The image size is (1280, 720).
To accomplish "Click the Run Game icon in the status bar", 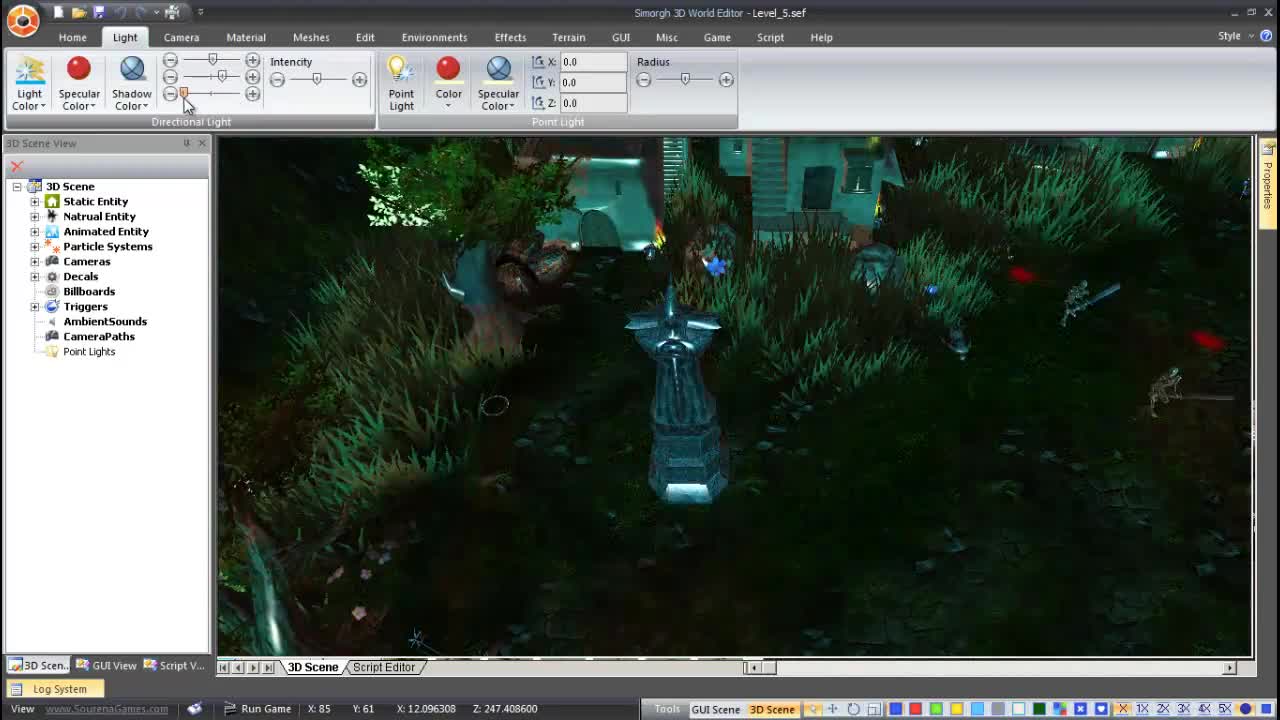I will [232, 708].
